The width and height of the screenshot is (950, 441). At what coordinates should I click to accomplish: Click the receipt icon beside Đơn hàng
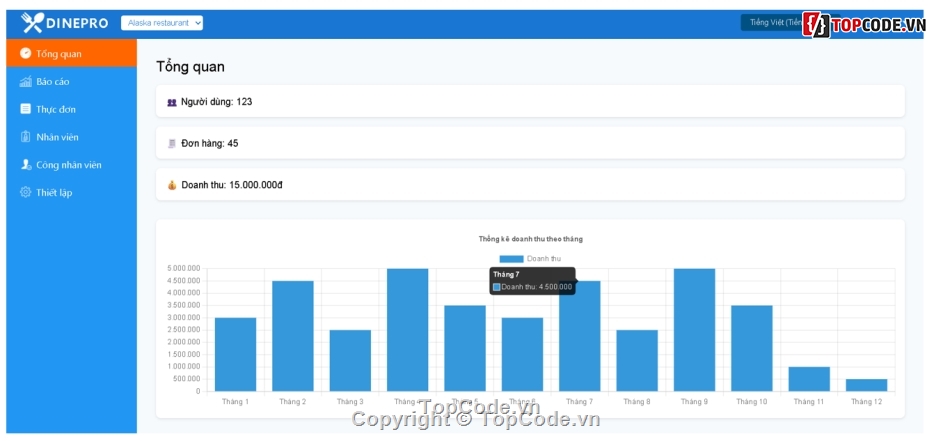(172, 144)
